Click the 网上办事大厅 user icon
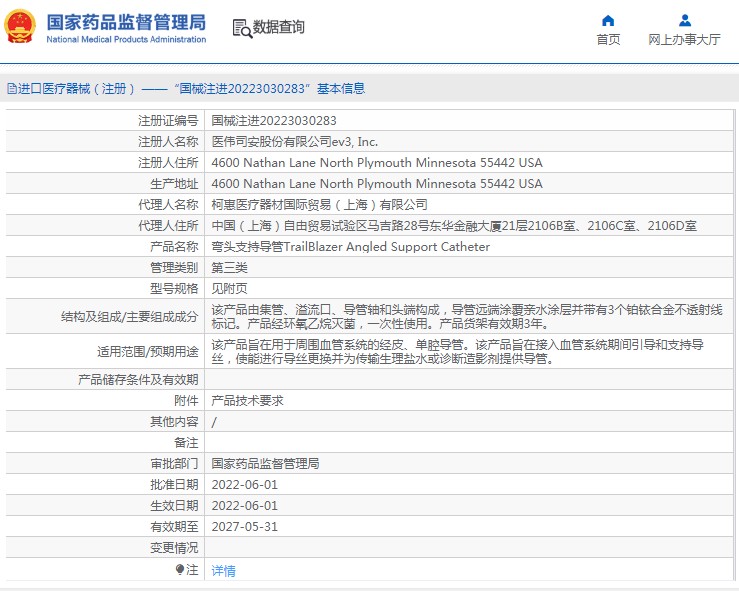This screenshot has width=739, height=591. pyautogui.click(x=684, y=20)
